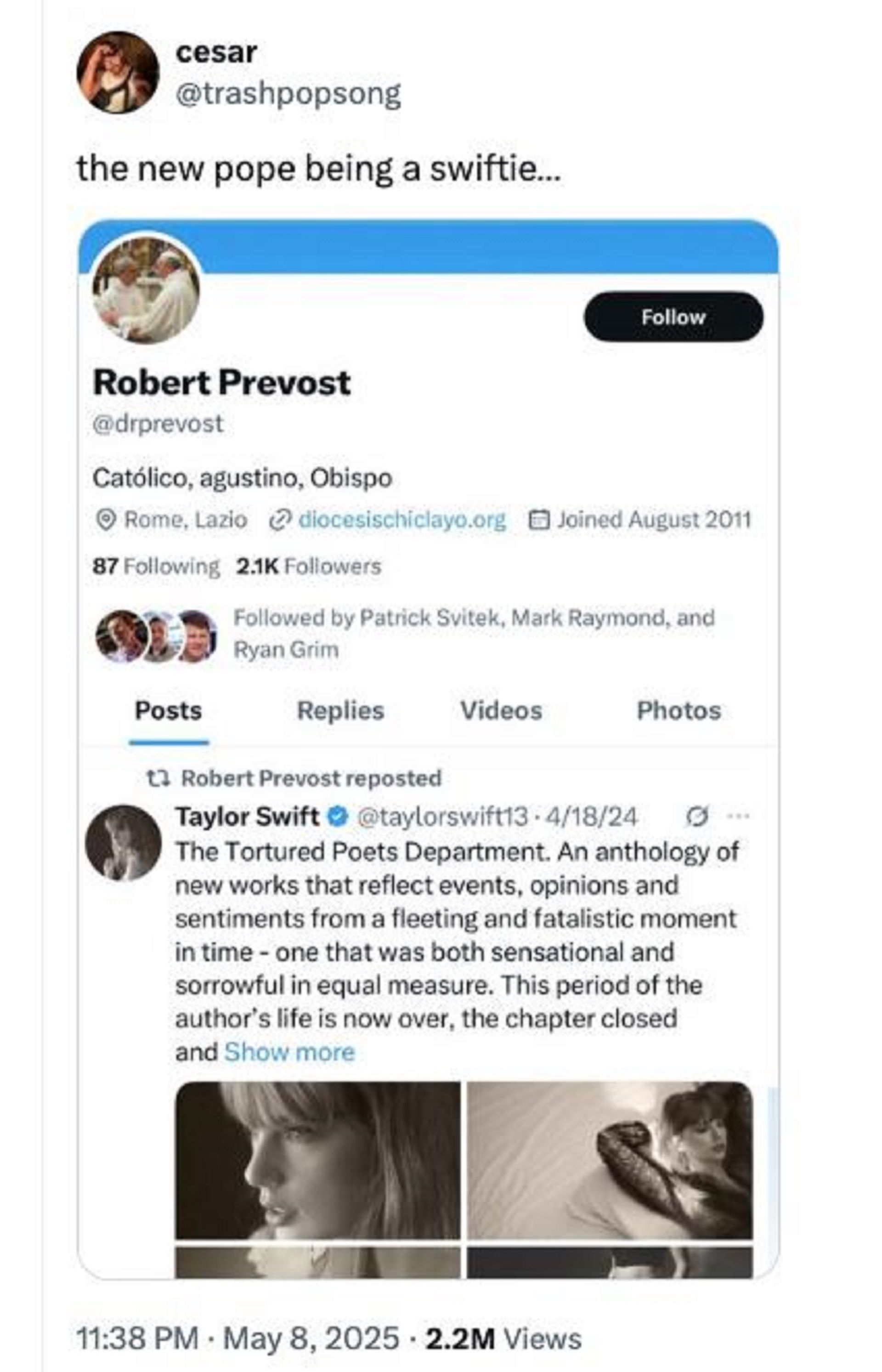Click the Grok icon on the repost
This screenshot has width=882, height=1372.
[697, 816]
